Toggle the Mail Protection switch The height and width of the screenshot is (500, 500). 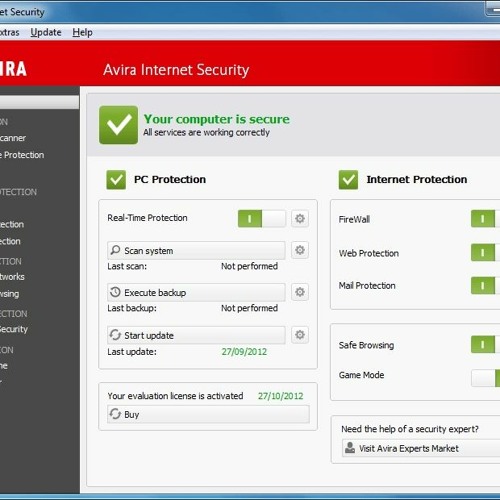(485, 286)
